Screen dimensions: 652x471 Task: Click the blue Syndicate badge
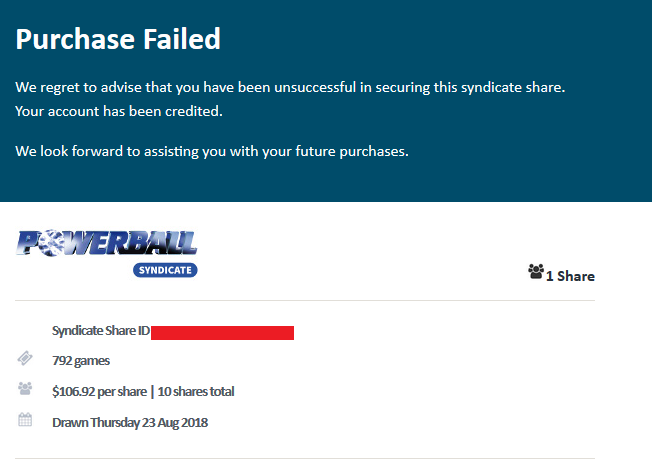click(165, 269)
